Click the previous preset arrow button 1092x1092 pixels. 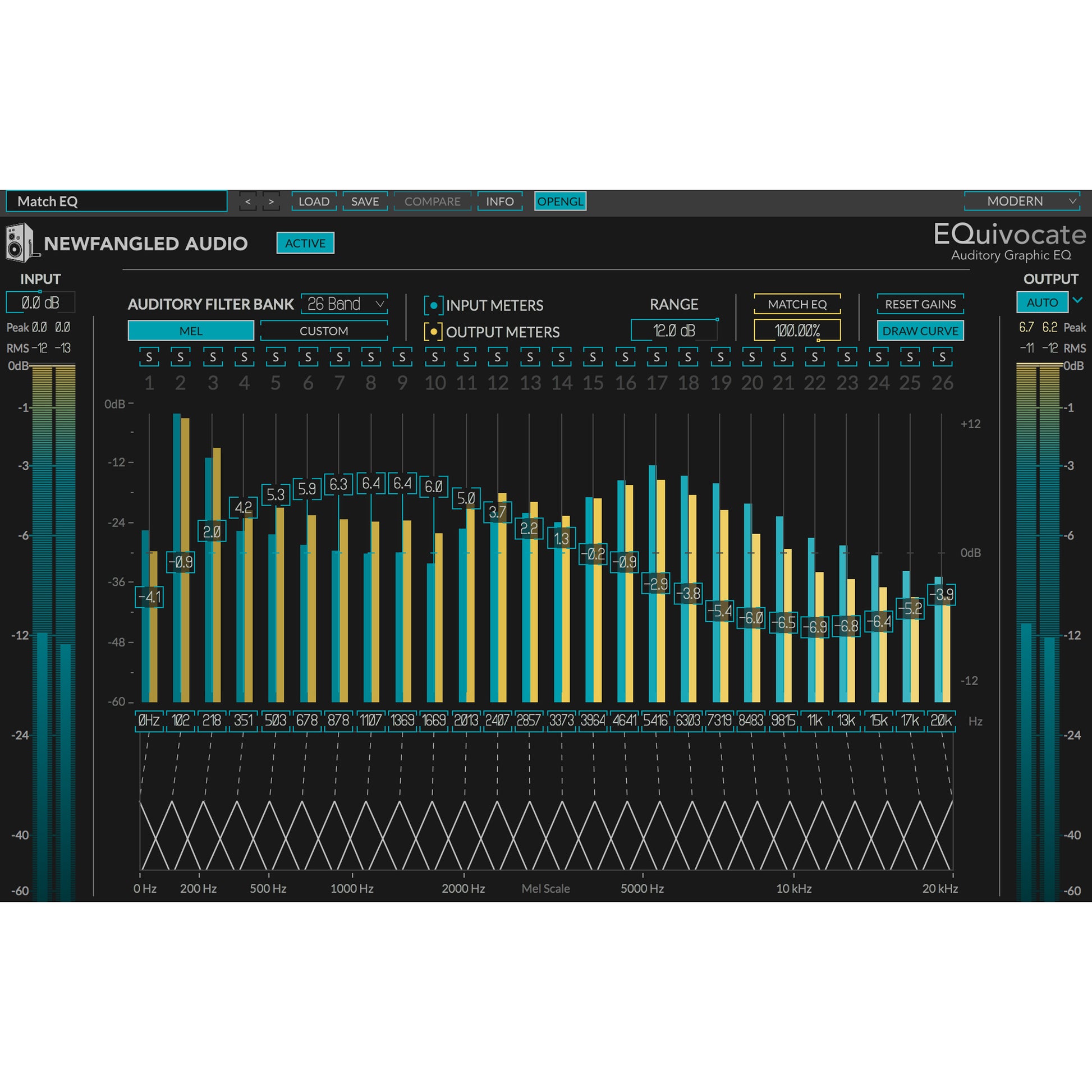tap(247, 202)
